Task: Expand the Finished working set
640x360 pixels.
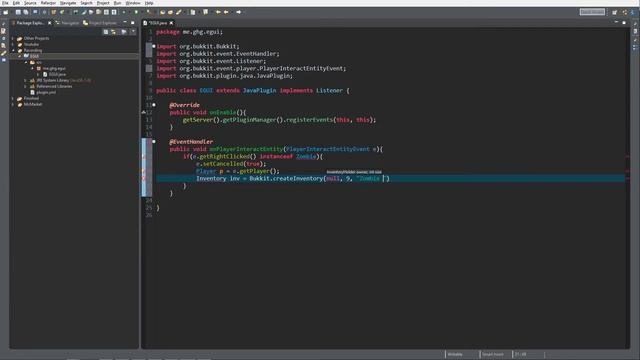Action: (13, 98)
